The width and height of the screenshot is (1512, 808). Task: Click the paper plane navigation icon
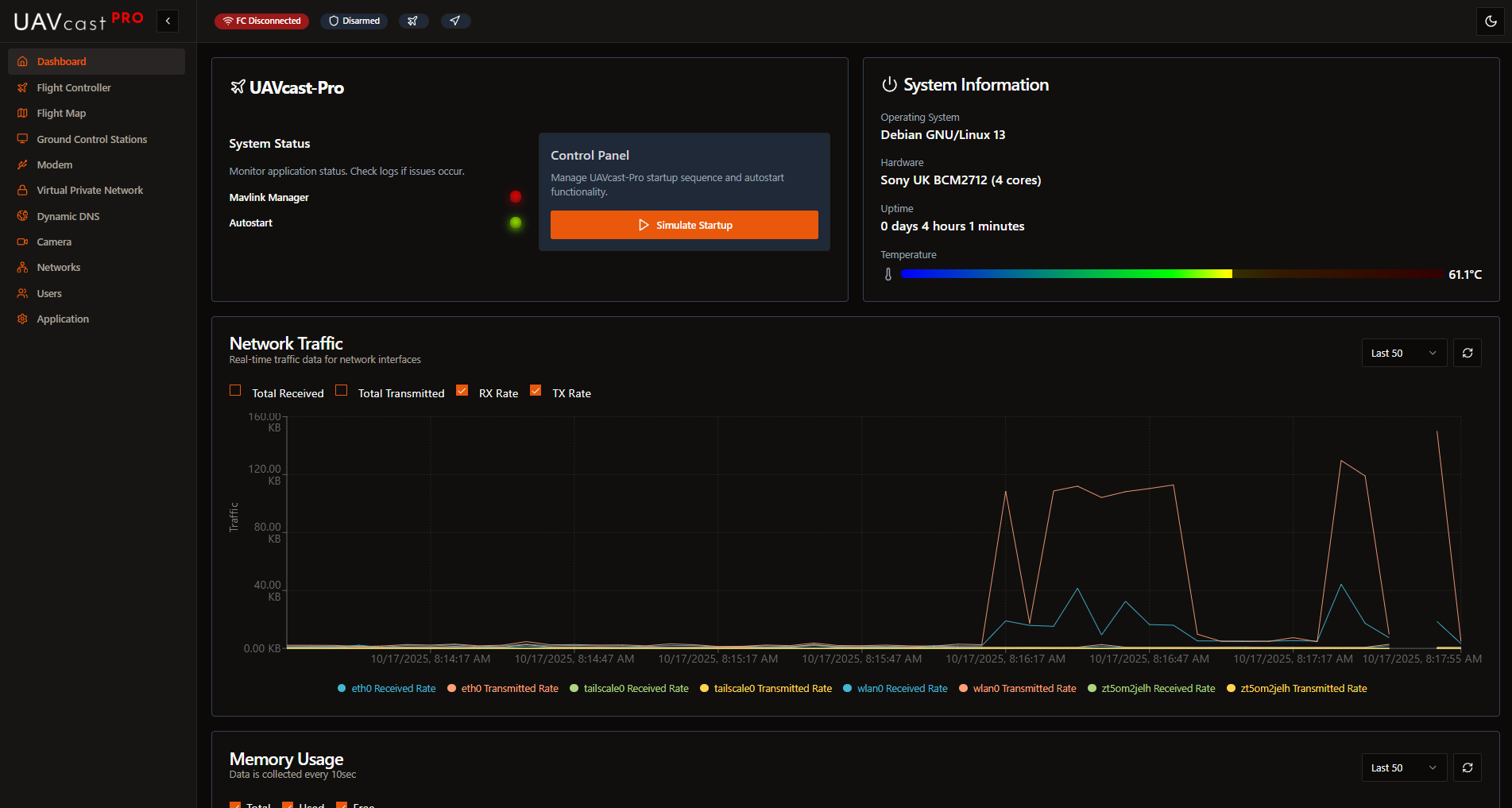click(x=454, y=21)
